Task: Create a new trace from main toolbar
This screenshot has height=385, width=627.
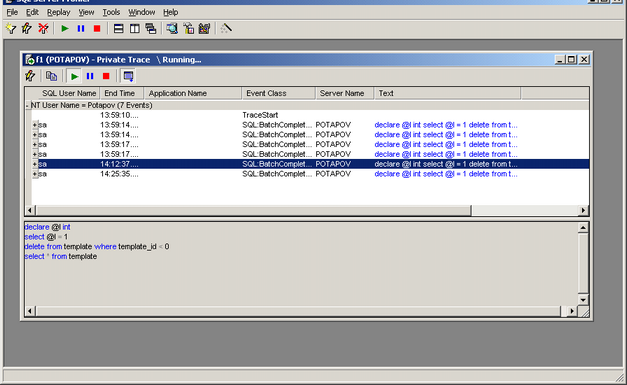Action: (x=11, y=28)
